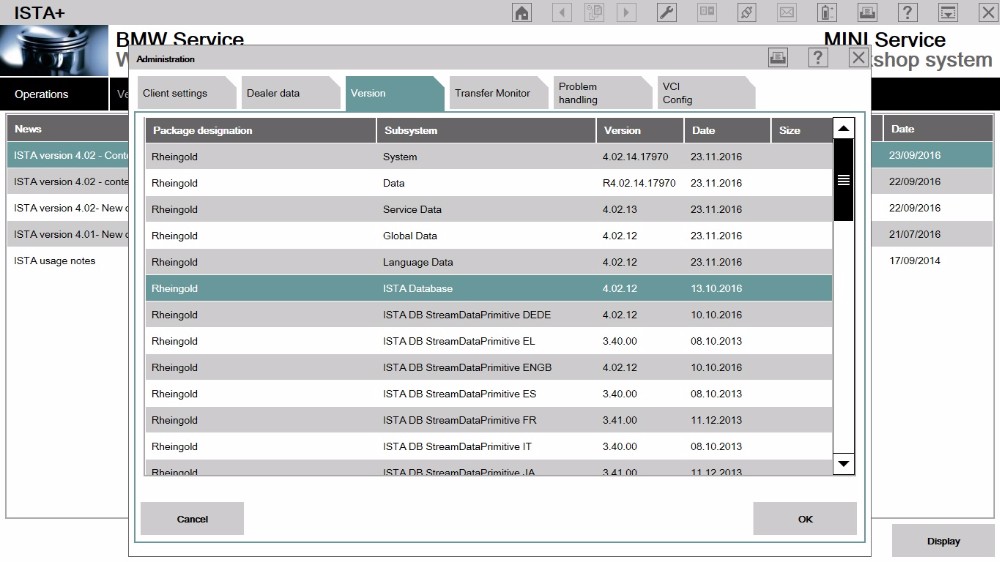Open help with the main toolbar question mark
The height and width of the screenshot is (562, 1000).
(907, 12)
